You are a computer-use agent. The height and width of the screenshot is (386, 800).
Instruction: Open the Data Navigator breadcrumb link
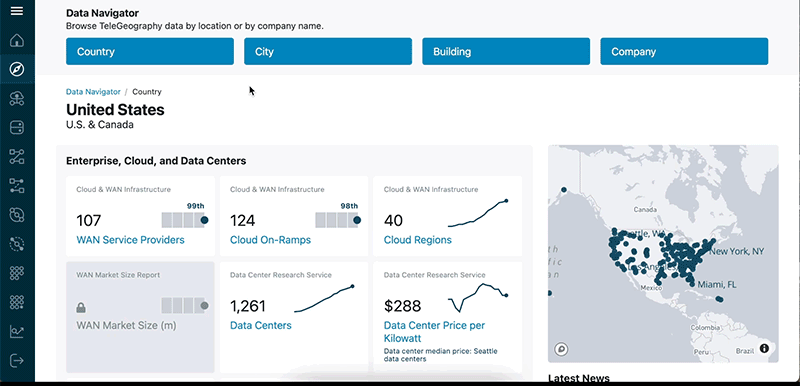click(93, 92)
